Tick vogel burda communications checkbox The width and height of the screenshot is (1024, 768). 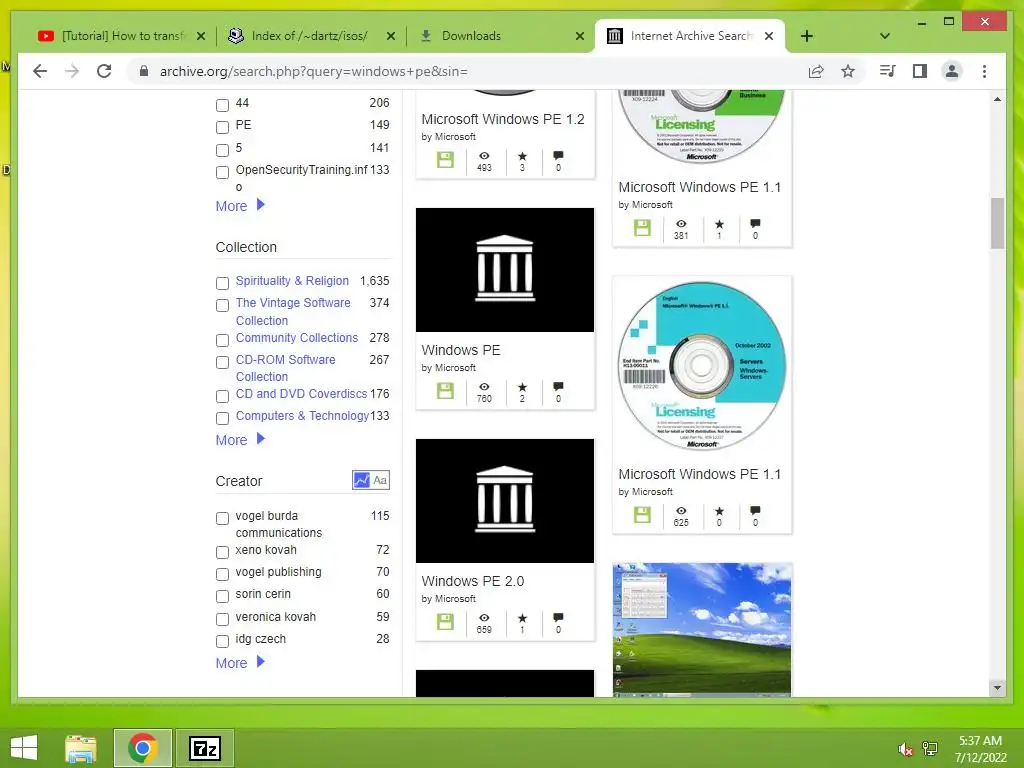(222, 518)
